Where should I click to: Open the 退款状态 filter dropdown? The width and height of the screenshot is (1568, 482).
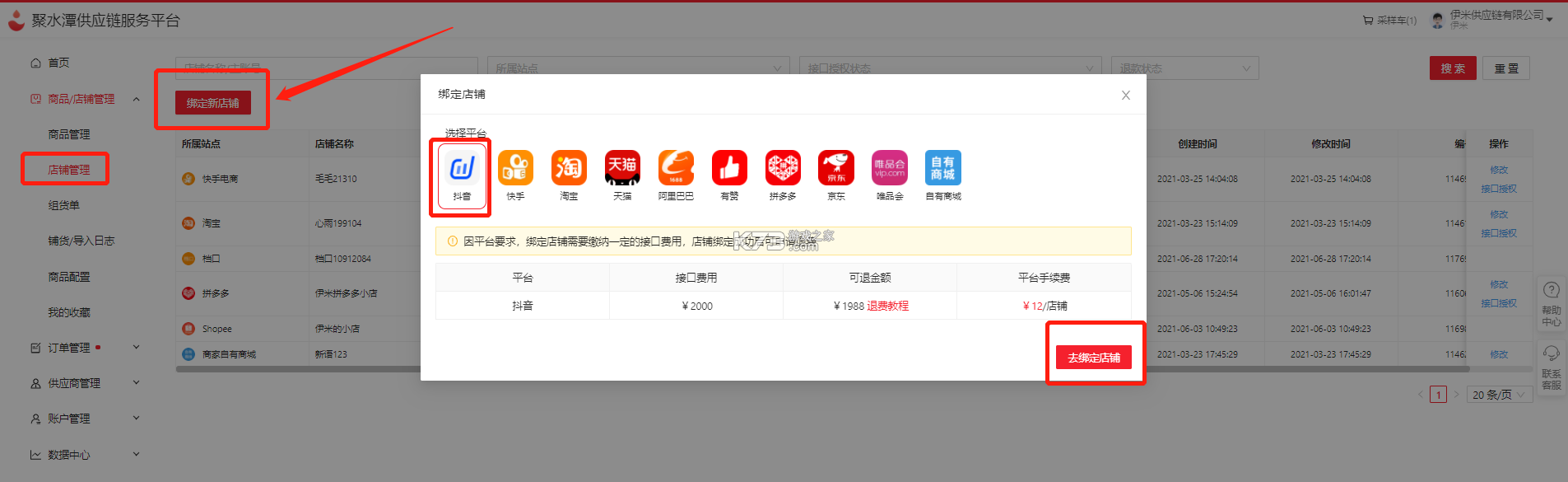[1185, 68]
